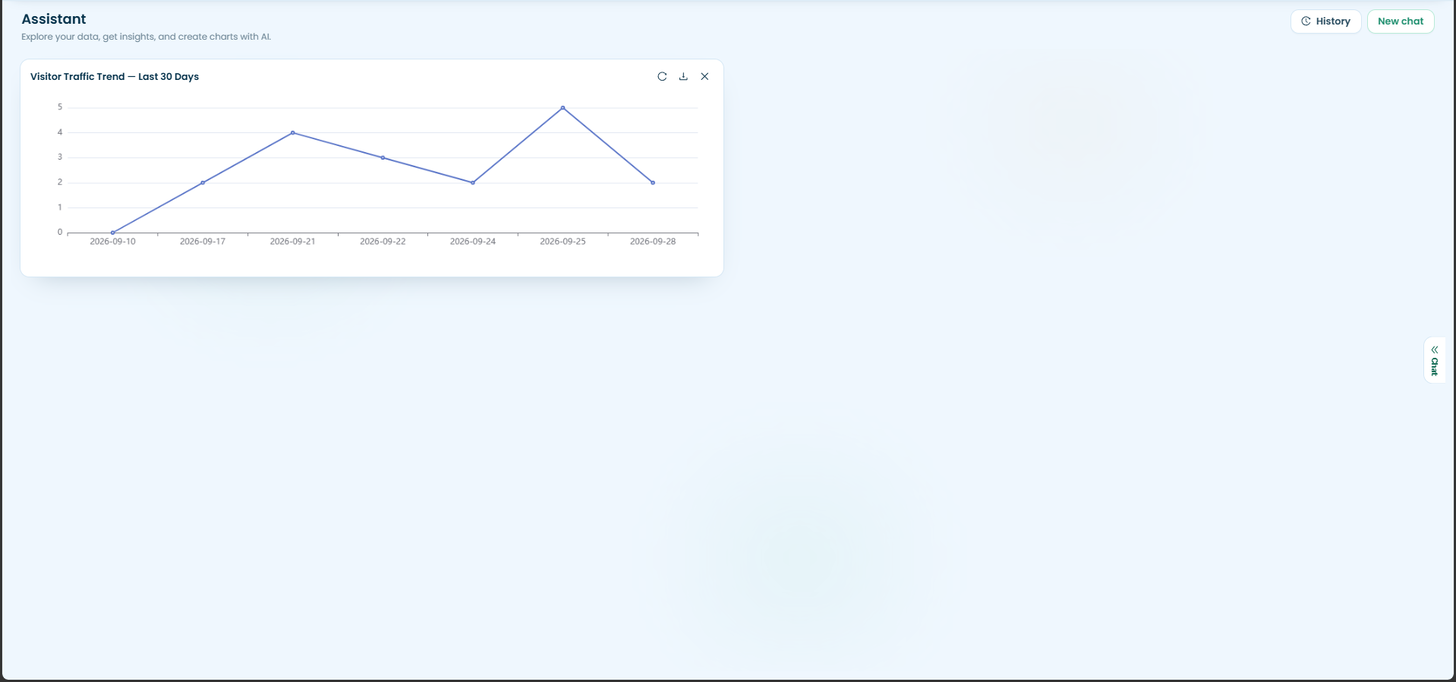Select the 2026-09-28 data point
Screen dimensions: 1456x682
[x=653, y=183]
